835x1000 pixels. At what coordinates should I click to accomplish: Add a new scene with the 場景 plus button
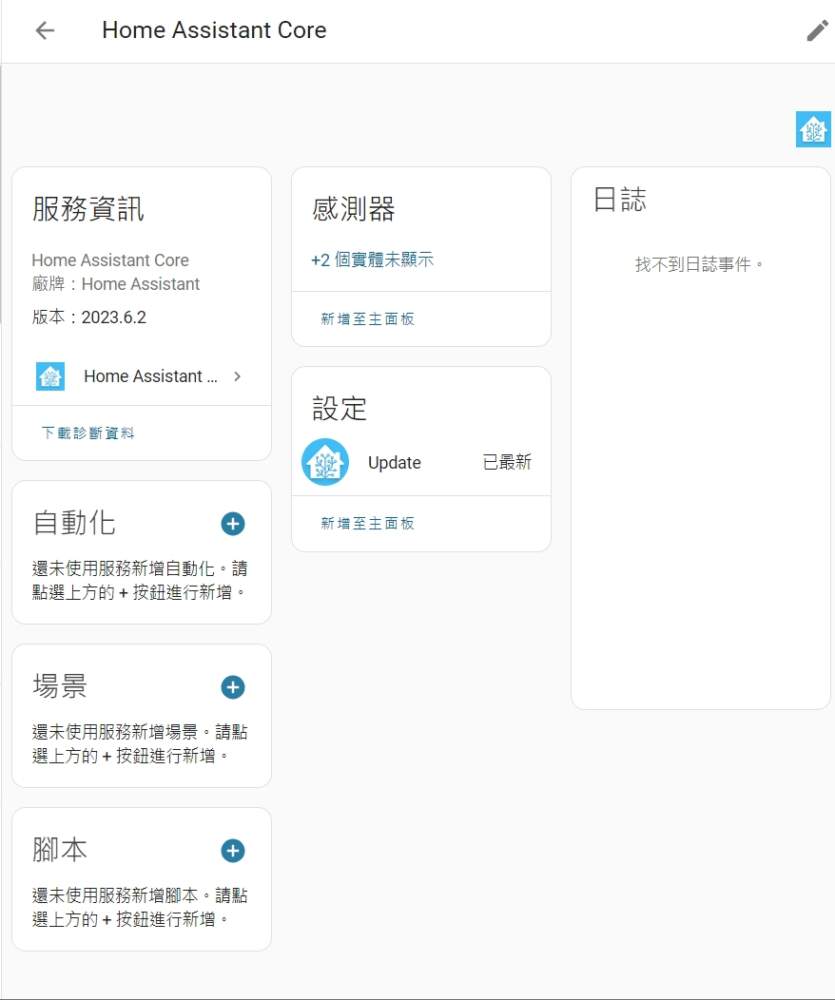click(x=232, y=687)
